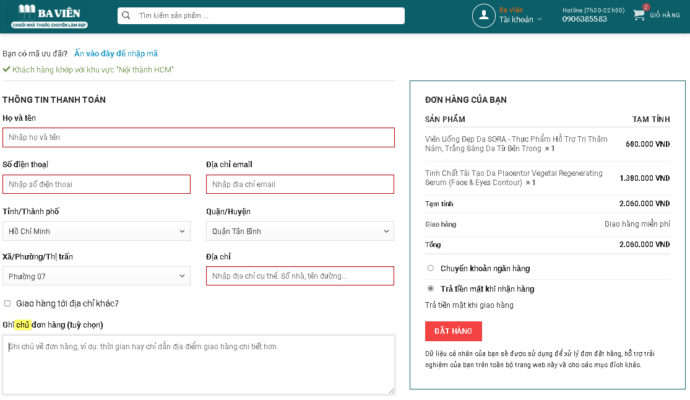Click 'Ấn vào đây để nhập mã' link
The height and width of the screenshot is (400, 690).
pos(115,53)
